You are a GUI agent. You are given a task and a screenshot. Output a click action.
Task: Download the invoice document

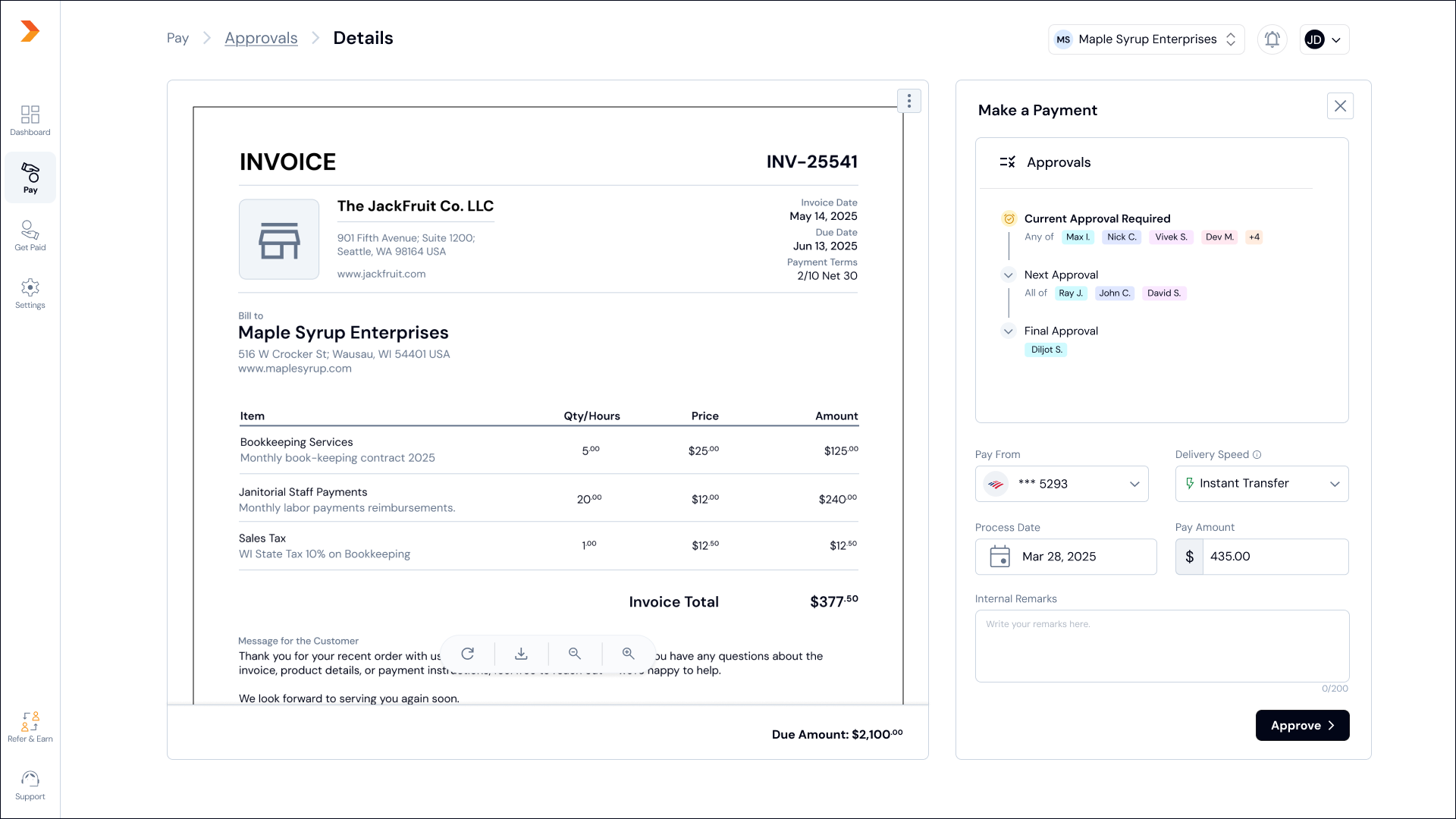521,654
